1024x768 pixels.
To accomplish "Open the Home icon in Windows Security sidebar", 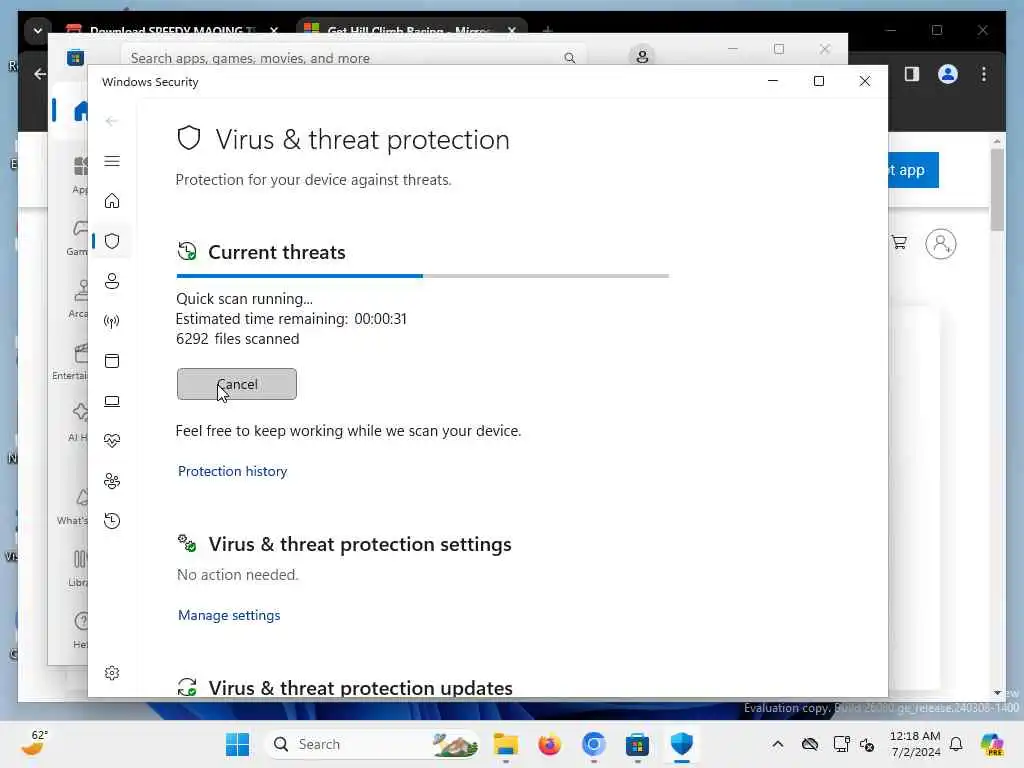I will (x=112, y=200).
